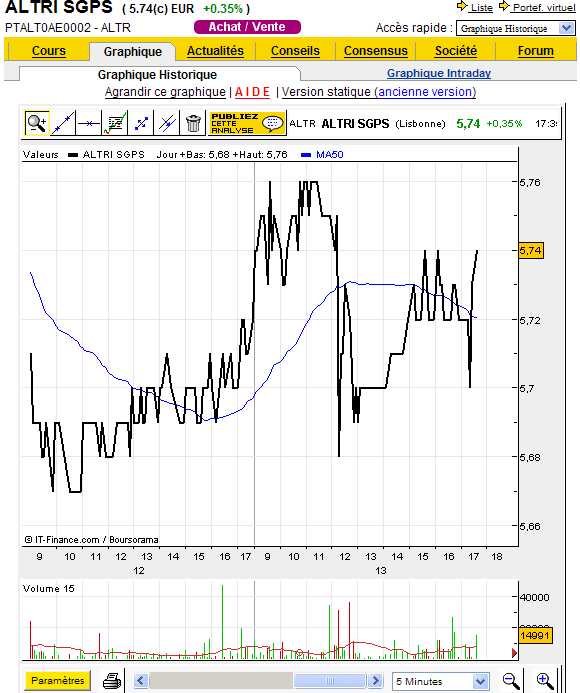This screenshot has width=580, height=693.
Task: Click the IT-Finance.com / Boursorama credit
Action: tap(92, 540)
